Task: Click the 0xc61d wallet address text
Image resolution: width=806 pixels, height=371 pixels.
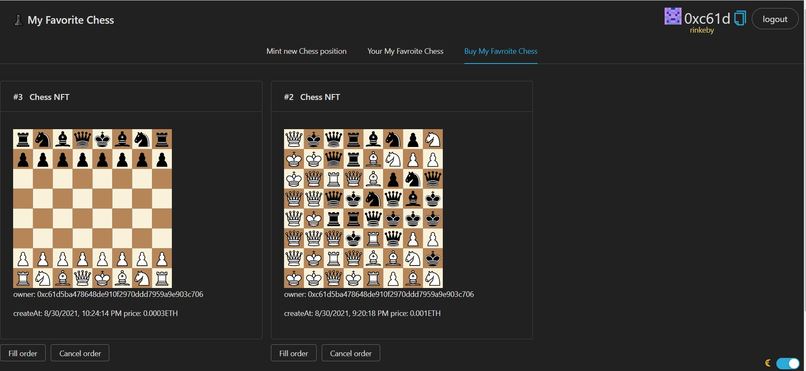Action: click(707, 18)
